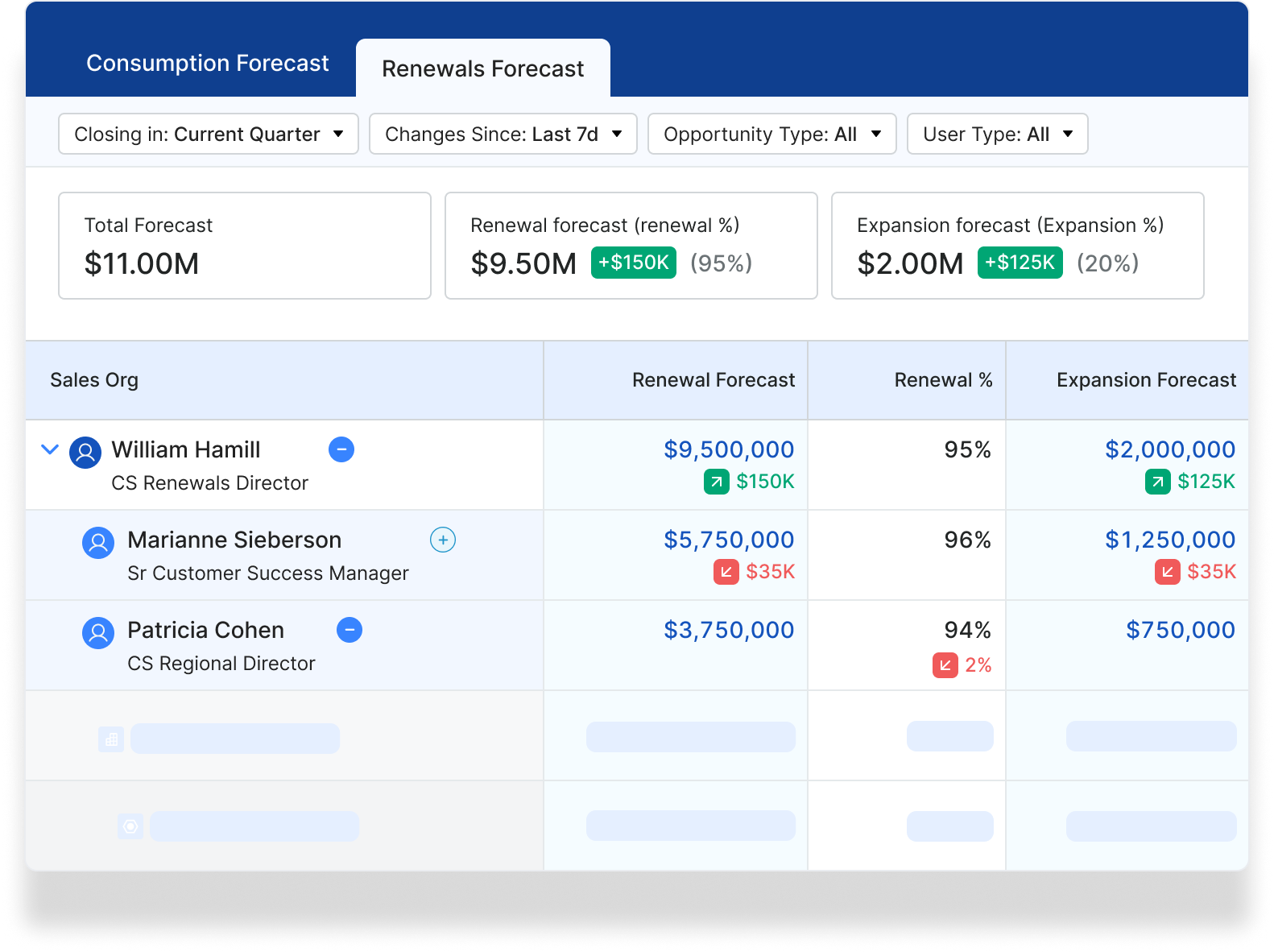Click the +$150K badge in Renewal forecast card
The width and height of the screenshot is (1274, 952).
coord(634,263)
